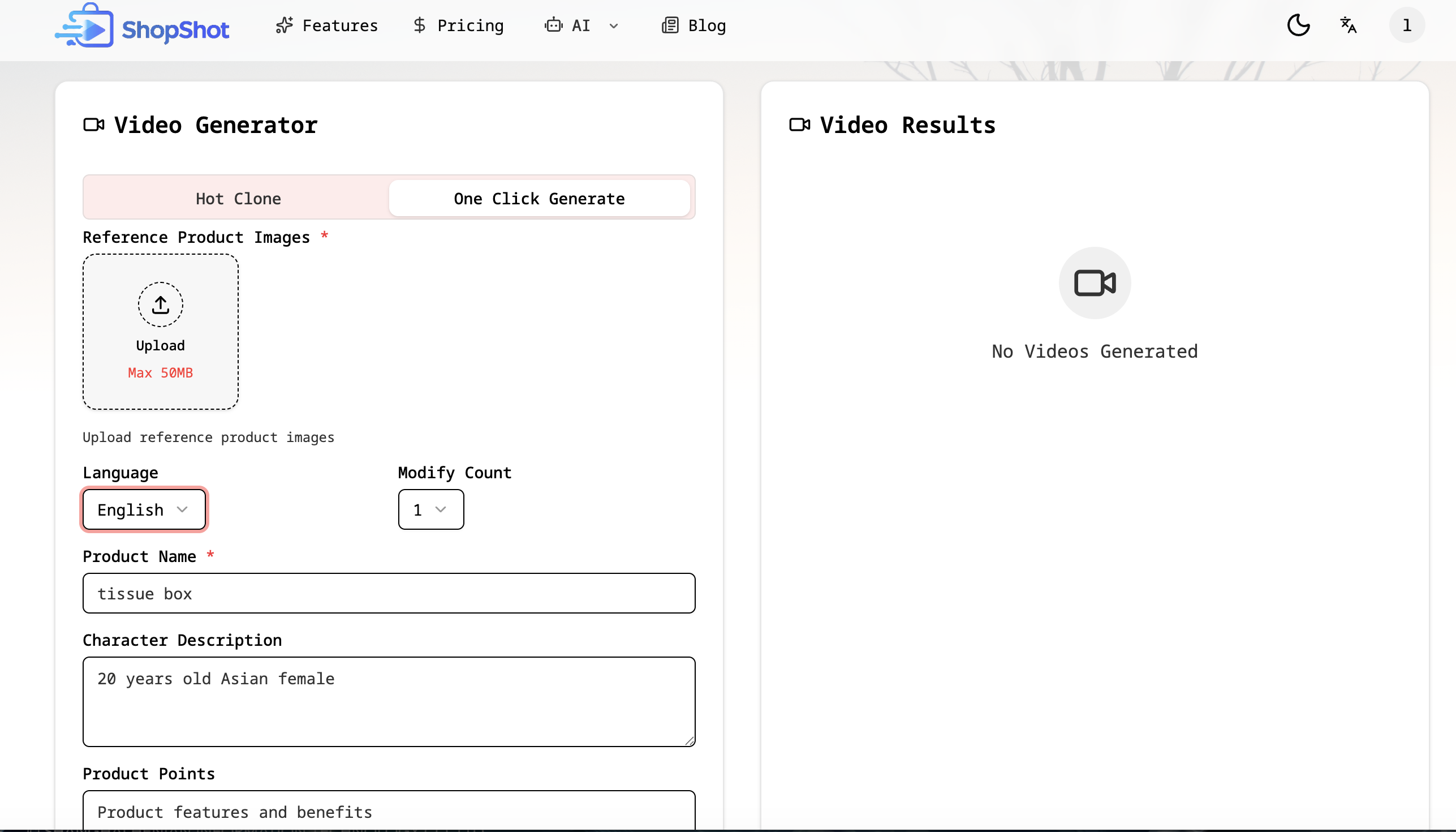Click the ShopShot brand name text
The width and height of the screenshot is (1456, 832).
(175, 29)
